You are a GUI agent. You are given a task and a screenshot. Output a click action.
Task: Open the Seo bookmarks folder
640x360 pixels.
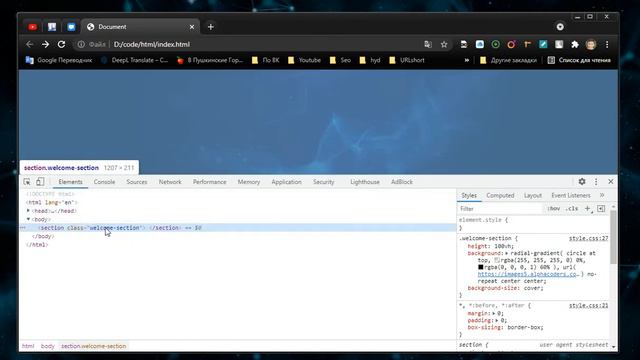340,60
